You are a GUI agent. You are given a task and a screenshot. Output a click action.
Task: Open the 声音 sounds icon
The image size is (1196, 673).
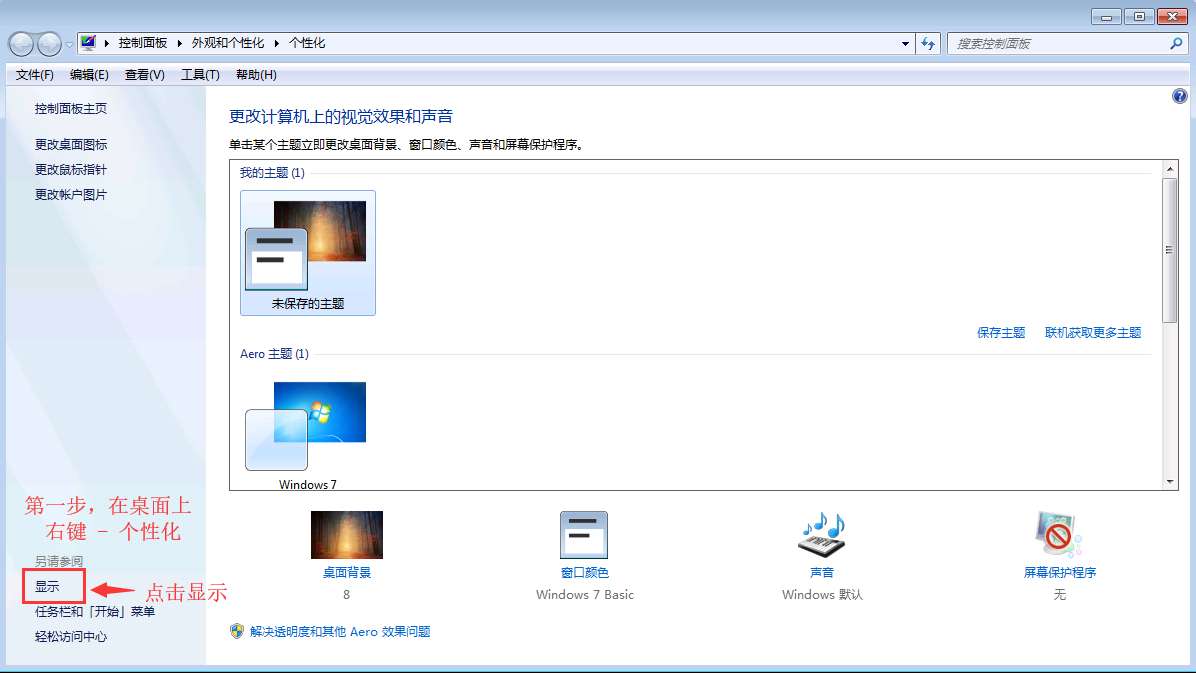pos(821,535)
